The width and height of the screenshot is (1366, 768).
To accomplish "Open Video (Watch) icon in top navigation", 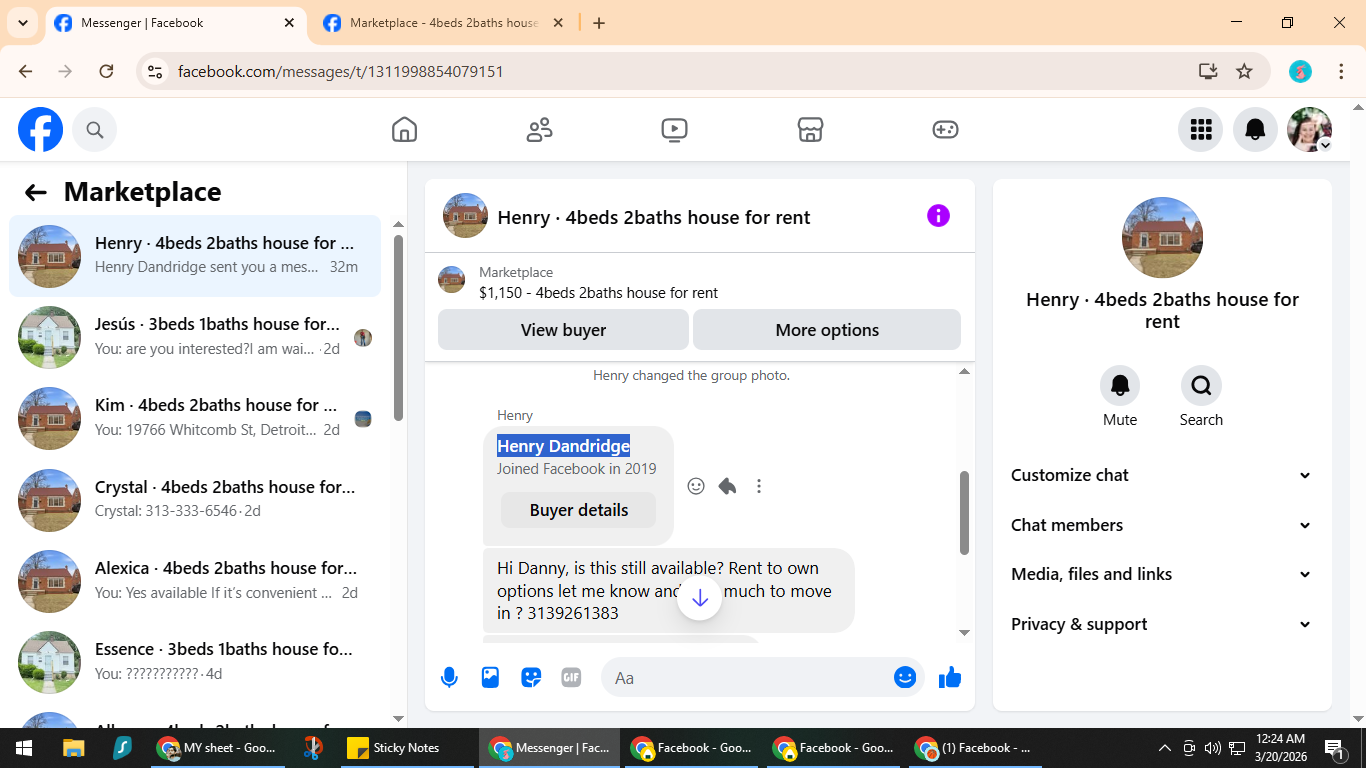I will coord(674,130).
